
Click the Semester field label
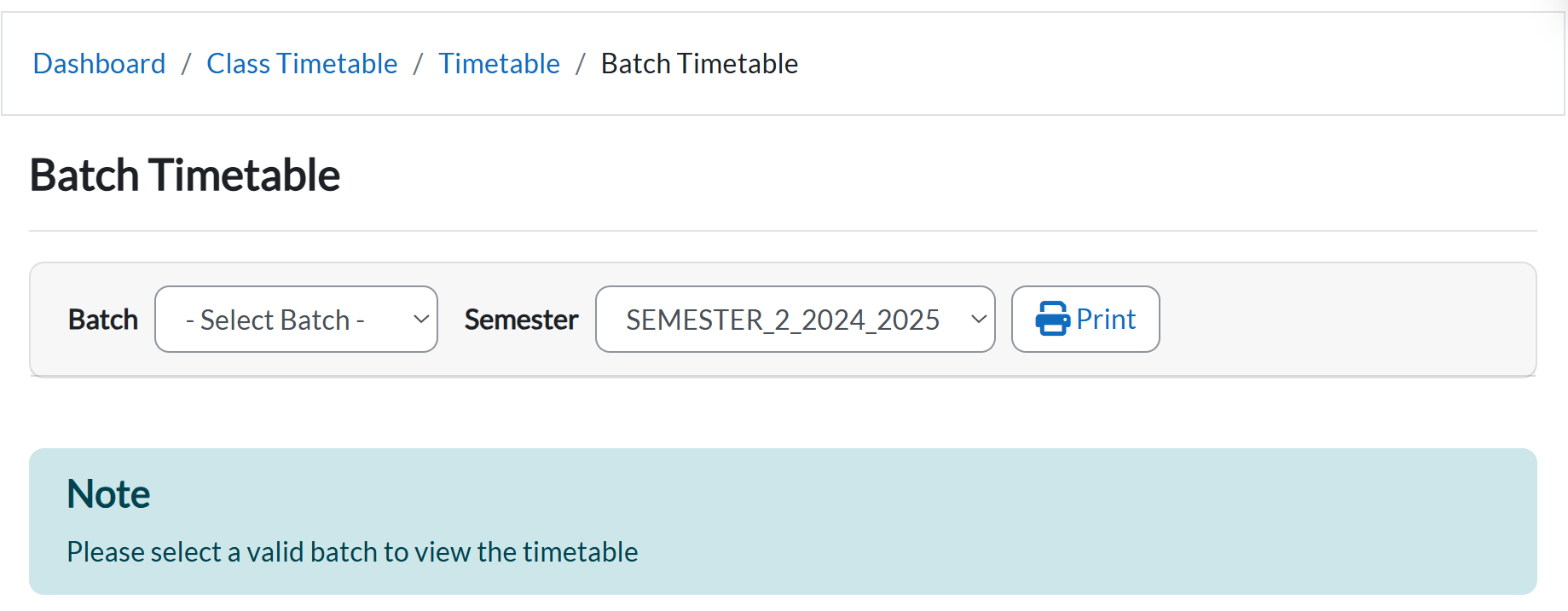point(521,320)
